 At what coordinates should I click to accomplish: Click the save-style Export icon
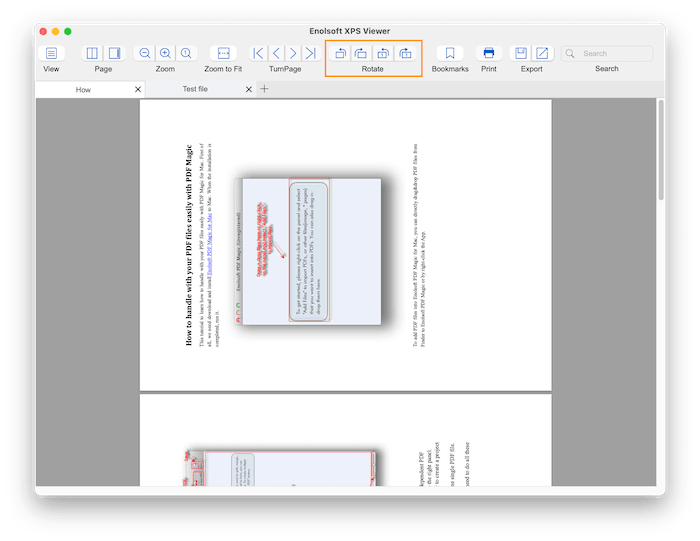click(x=521, y=53)
